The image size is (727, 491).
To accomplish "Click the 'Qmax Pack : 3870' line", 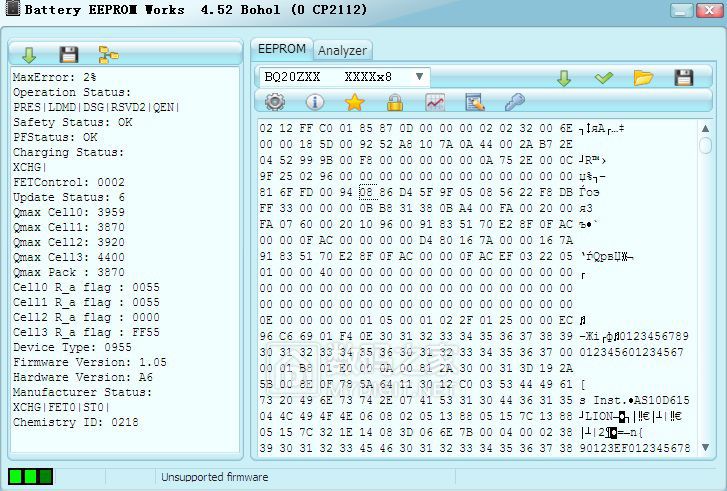I will click(x=69, y=272).
